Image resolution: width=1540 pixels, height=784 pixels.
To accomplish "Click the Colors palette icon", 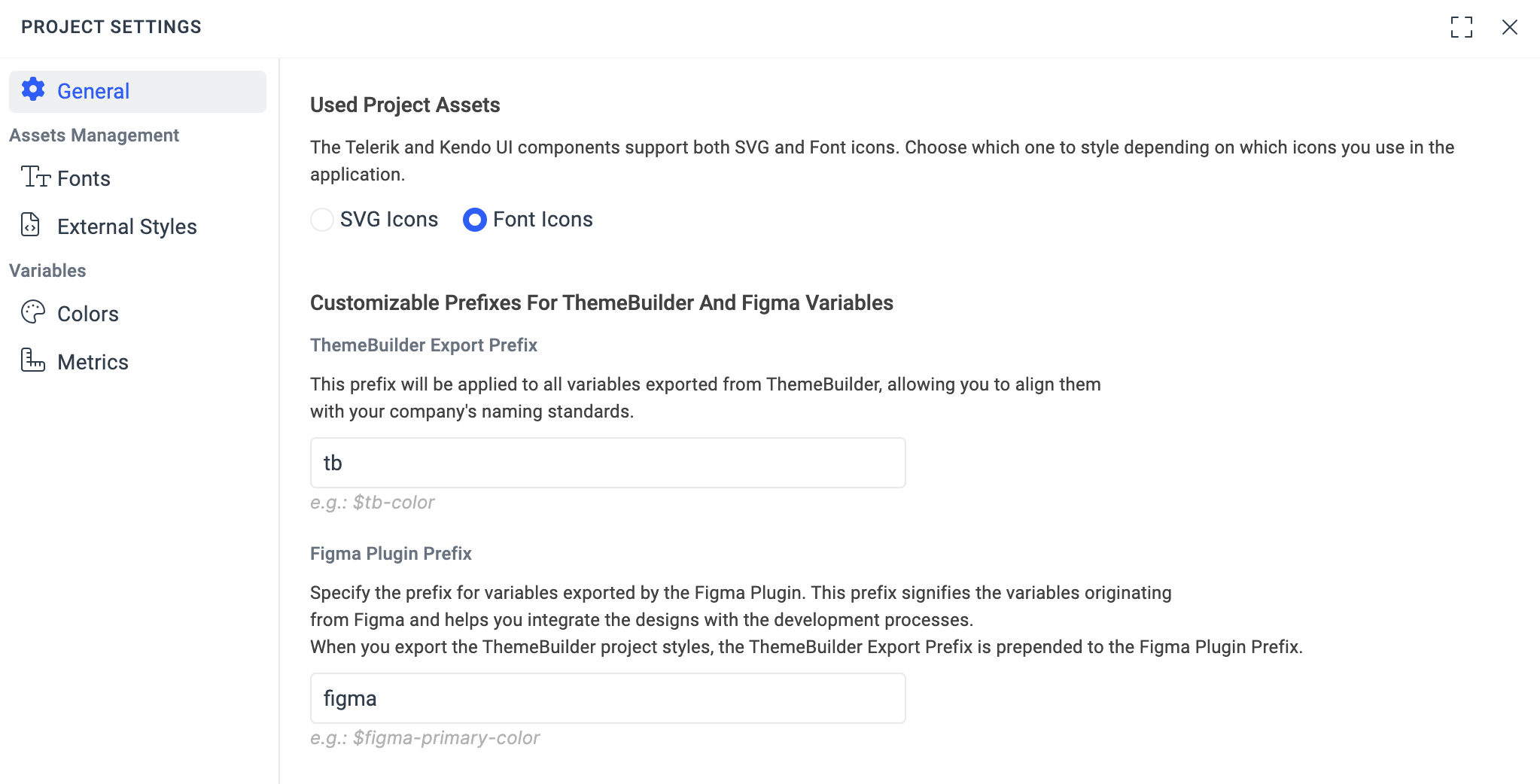I will (32, 313).
